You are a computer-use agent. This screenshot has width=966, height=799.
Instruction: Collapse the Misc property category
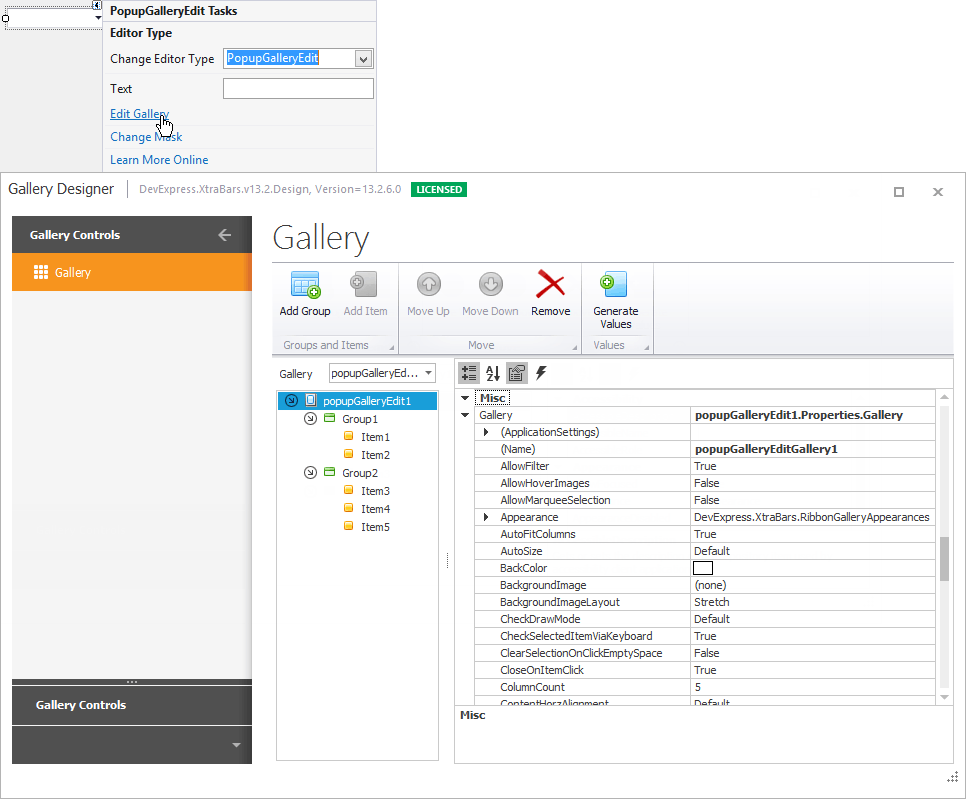[465, 398]
